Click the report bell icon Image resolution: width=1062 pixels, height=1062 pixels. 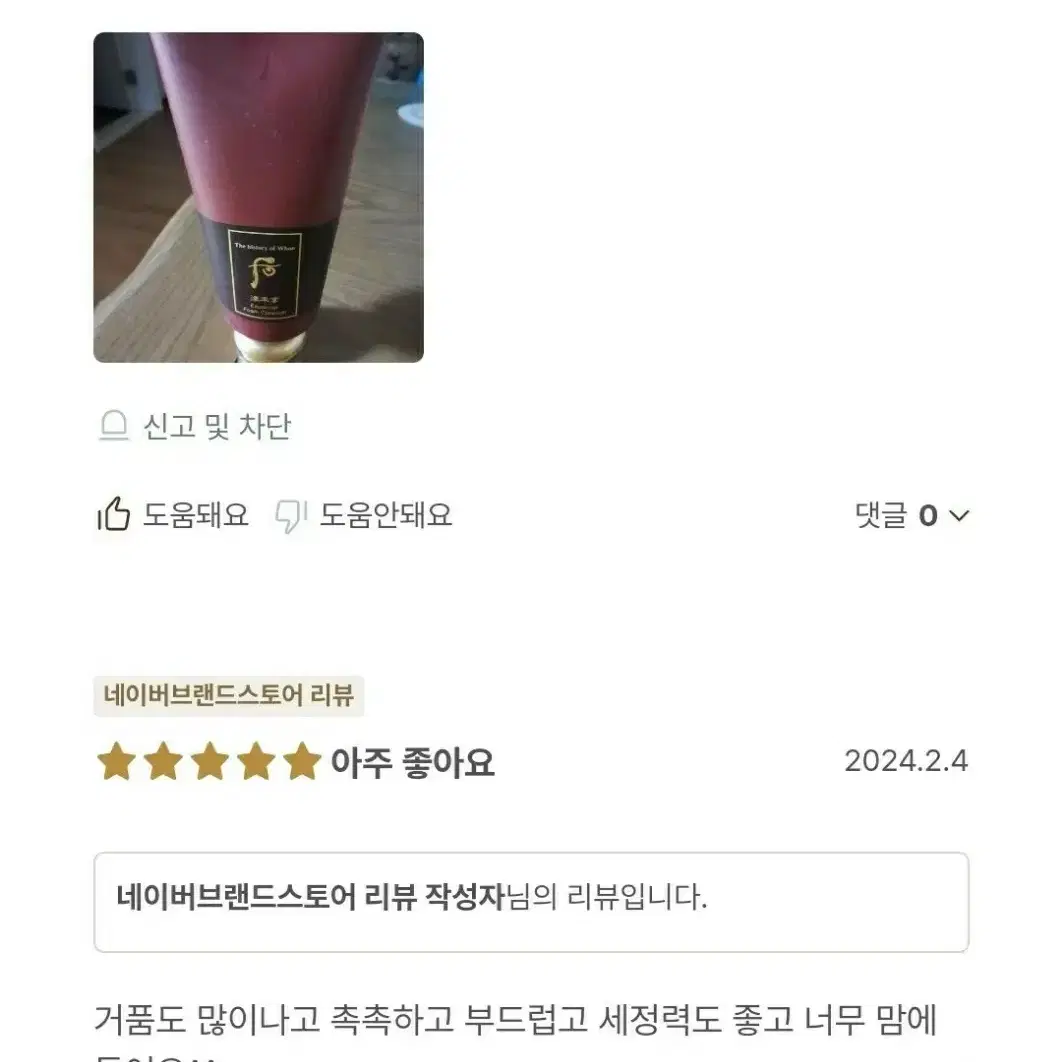(114, 426)
